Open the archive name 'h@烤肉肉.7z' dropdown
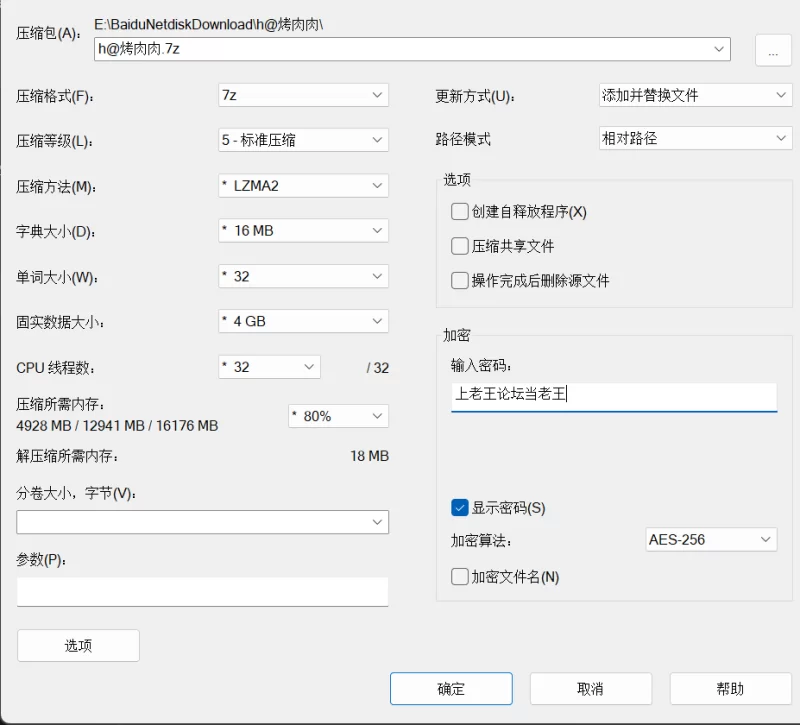800x725 pixels. (412, 49)
